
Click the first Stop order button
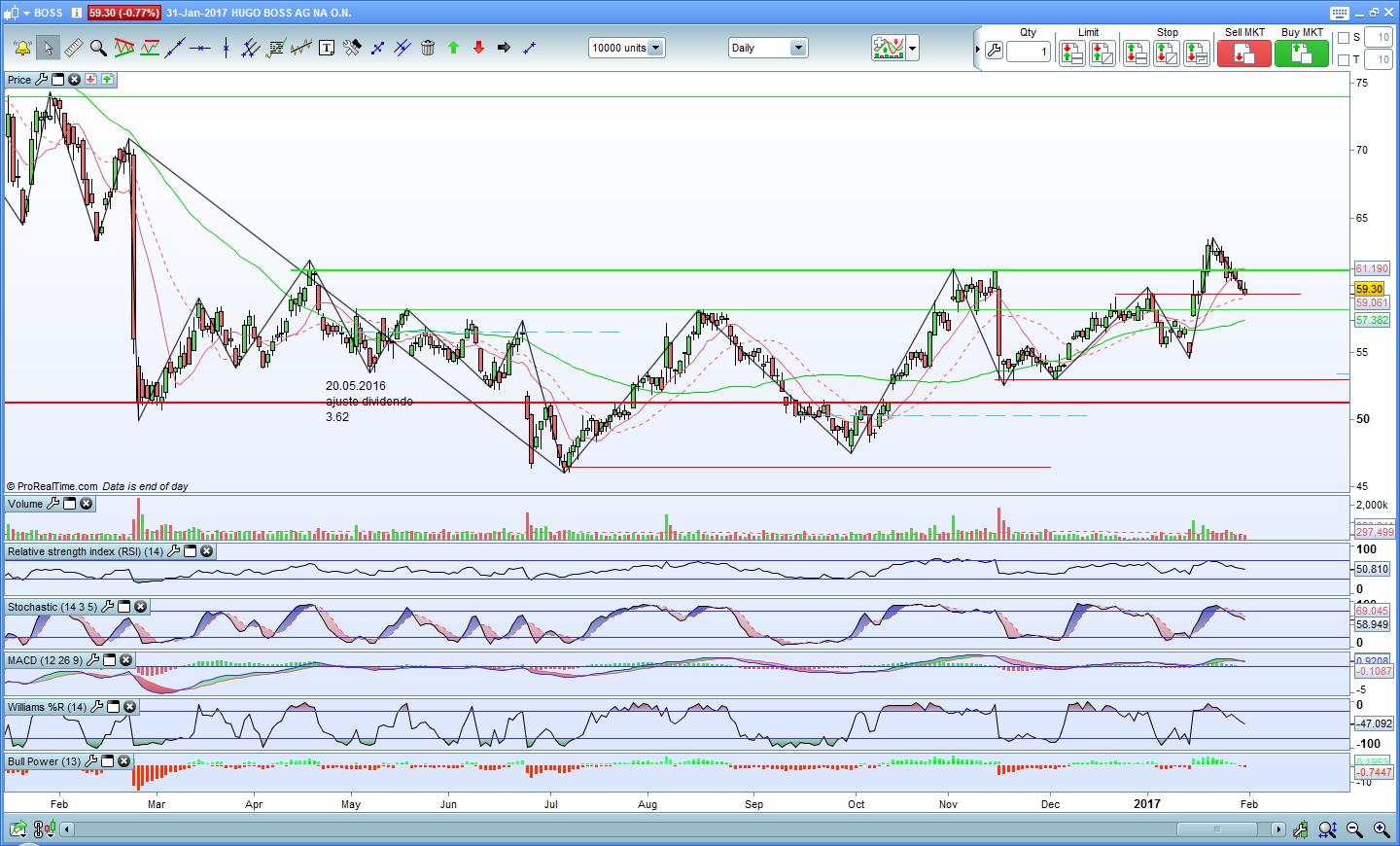(x=1136, y=53)
